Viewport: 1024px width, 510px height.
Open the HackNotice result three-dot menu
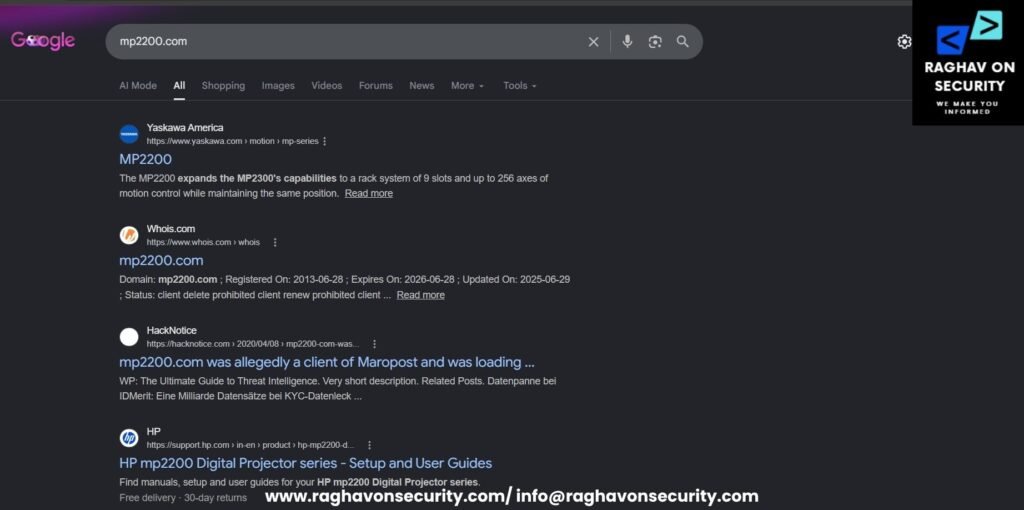click(x=374, y=343)
